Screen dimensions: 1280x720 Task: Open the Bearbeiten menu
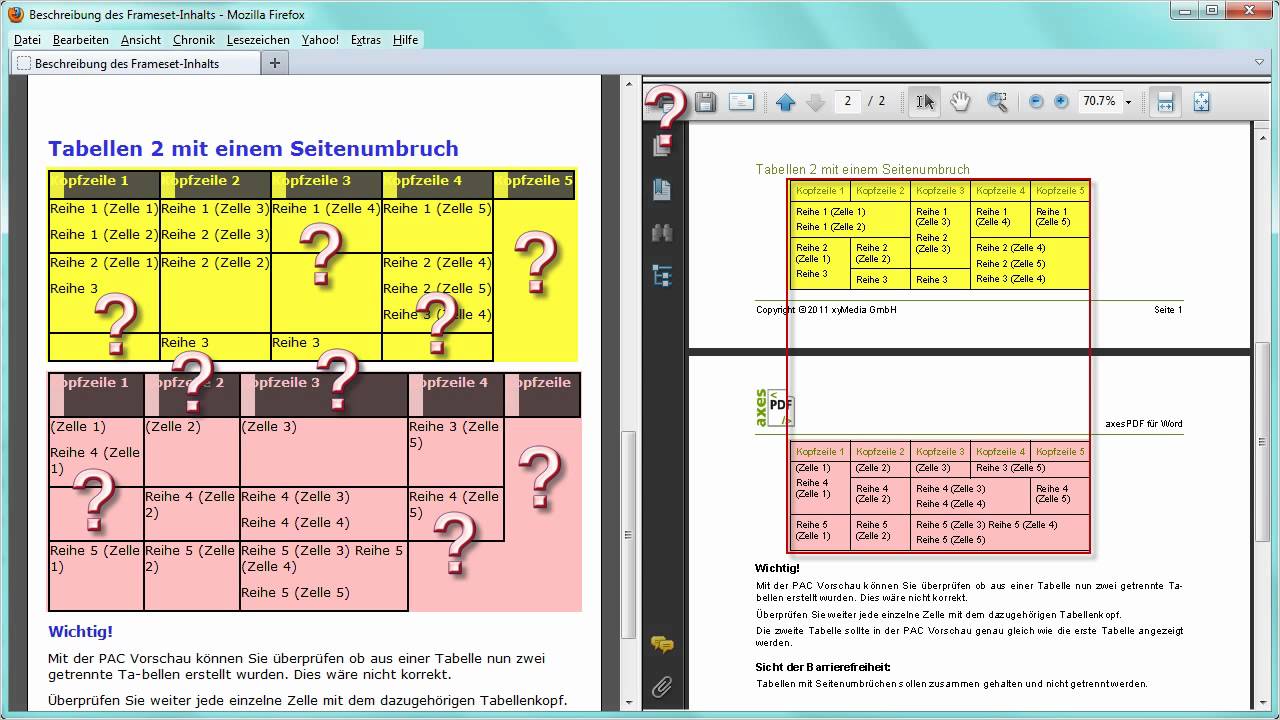[x=81, y=40]
